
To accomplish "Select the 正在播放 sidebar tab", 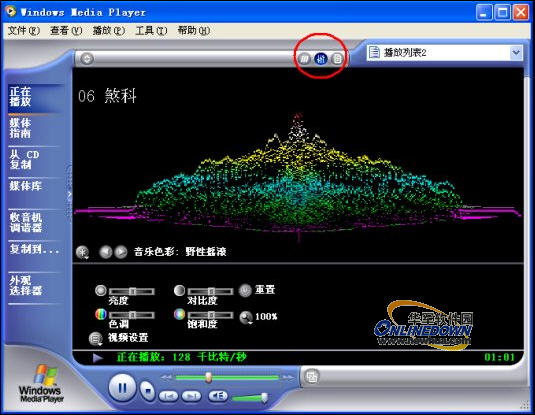I will (35, 97).
